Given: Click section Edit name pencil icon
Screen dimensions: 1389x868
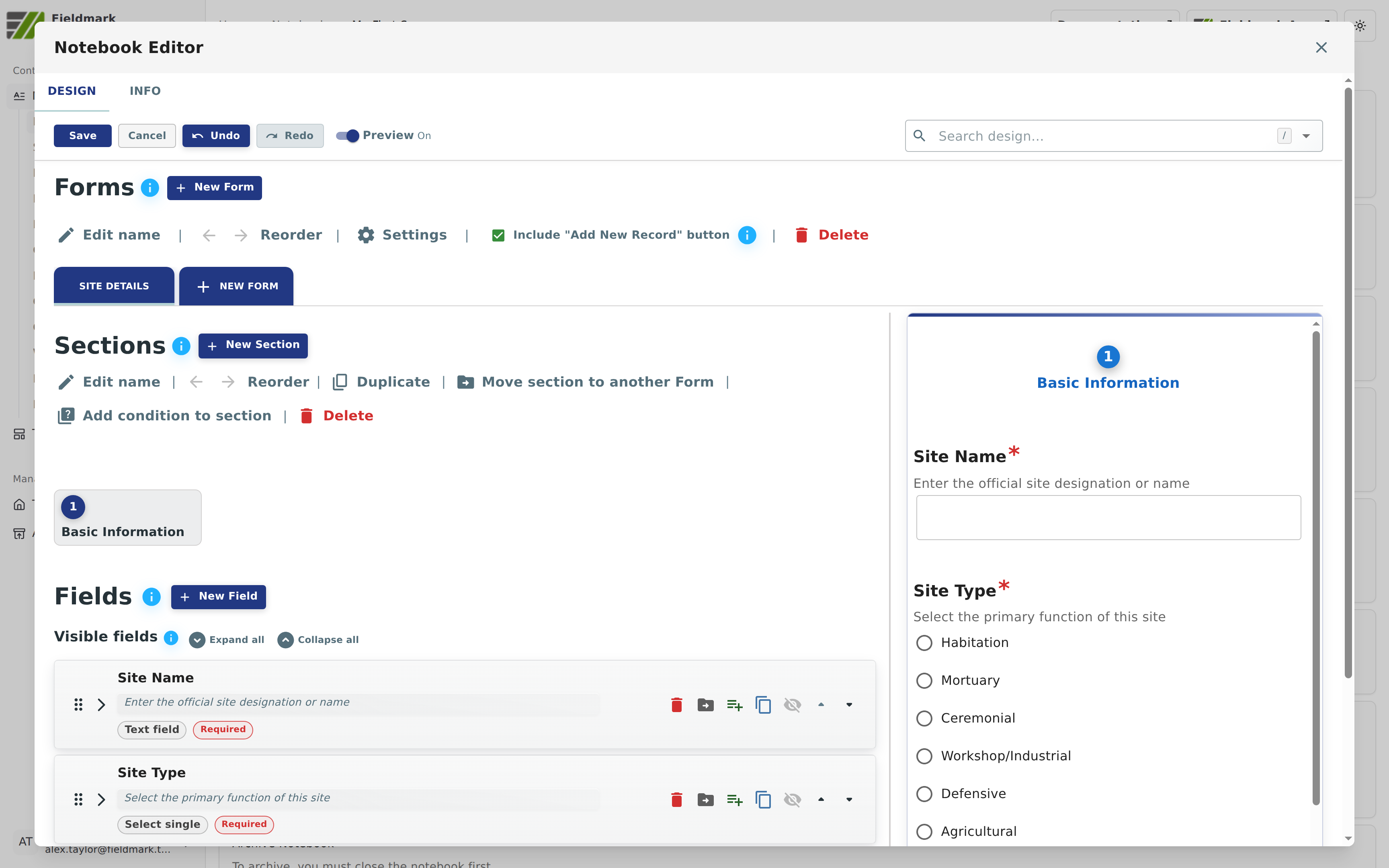Looking at the screenshot, I should point(66,382).
